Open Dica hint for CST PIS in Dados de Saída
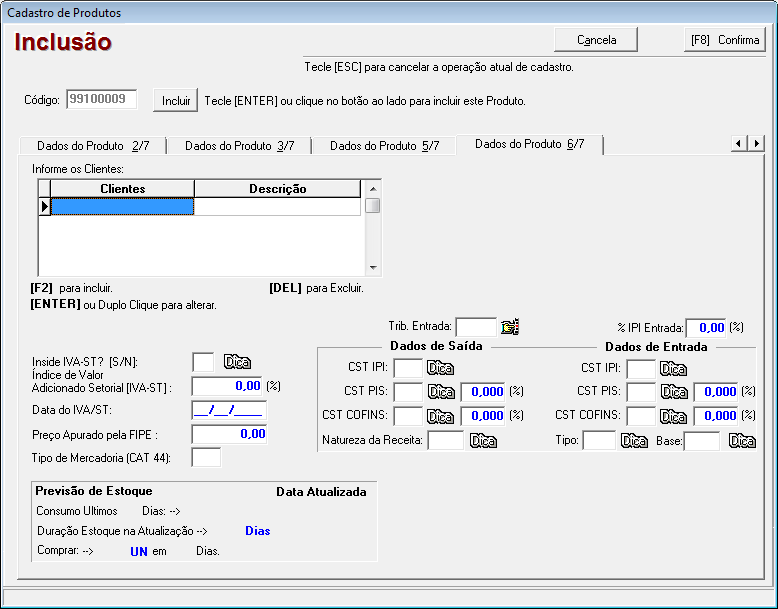The width and height of the screenshot is (778, 609). (x=441, y=391)
